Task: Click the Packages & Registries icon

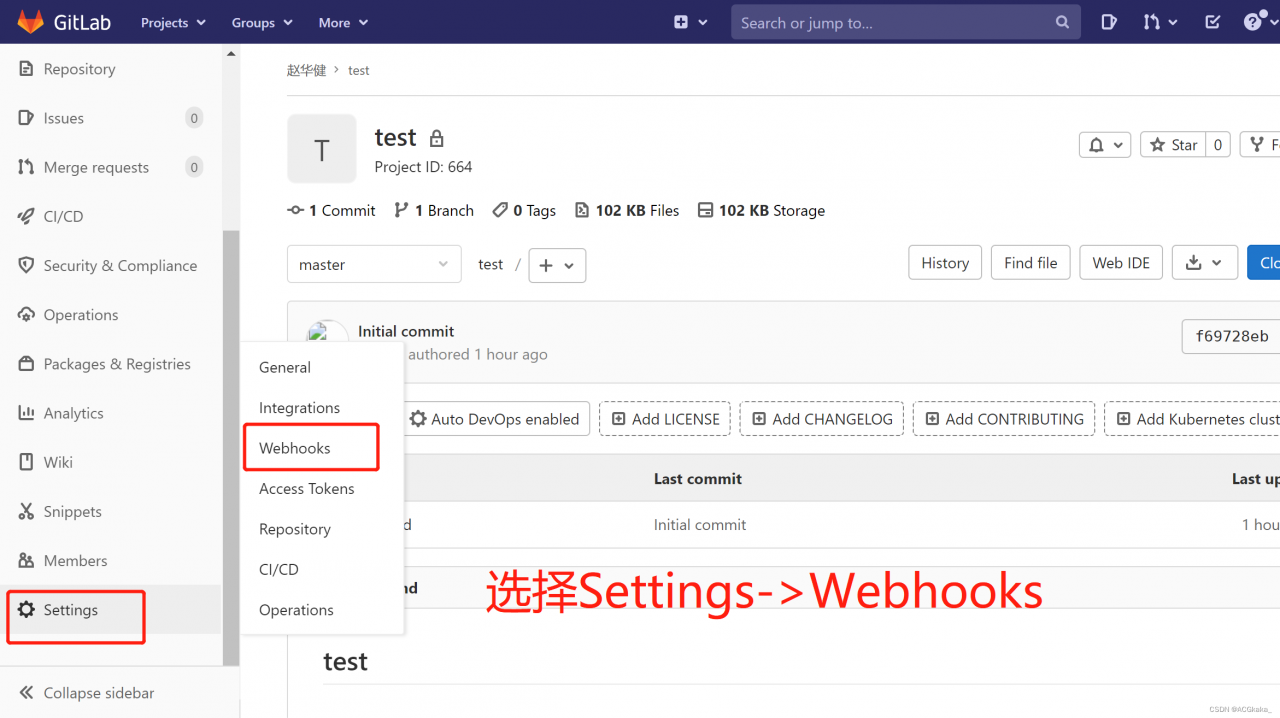Action: 26,364
